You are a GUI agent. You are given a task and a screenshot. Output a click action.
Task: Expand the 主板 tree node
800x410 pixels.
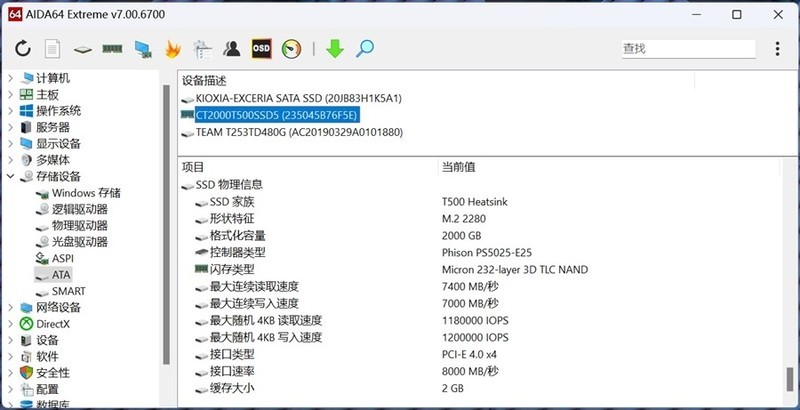point(11,95)
